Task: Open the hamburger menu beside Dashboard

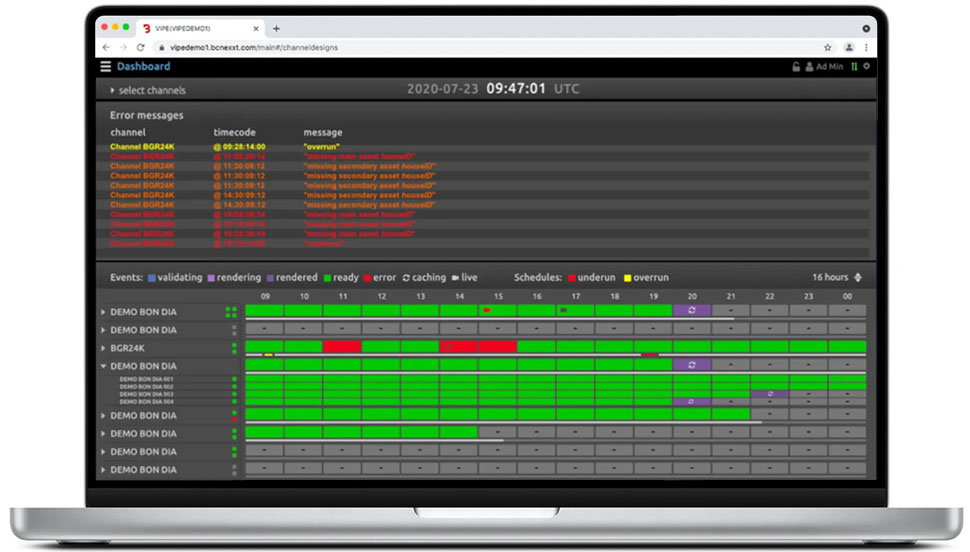Action: pyautogui.click(x=106, y=66)
